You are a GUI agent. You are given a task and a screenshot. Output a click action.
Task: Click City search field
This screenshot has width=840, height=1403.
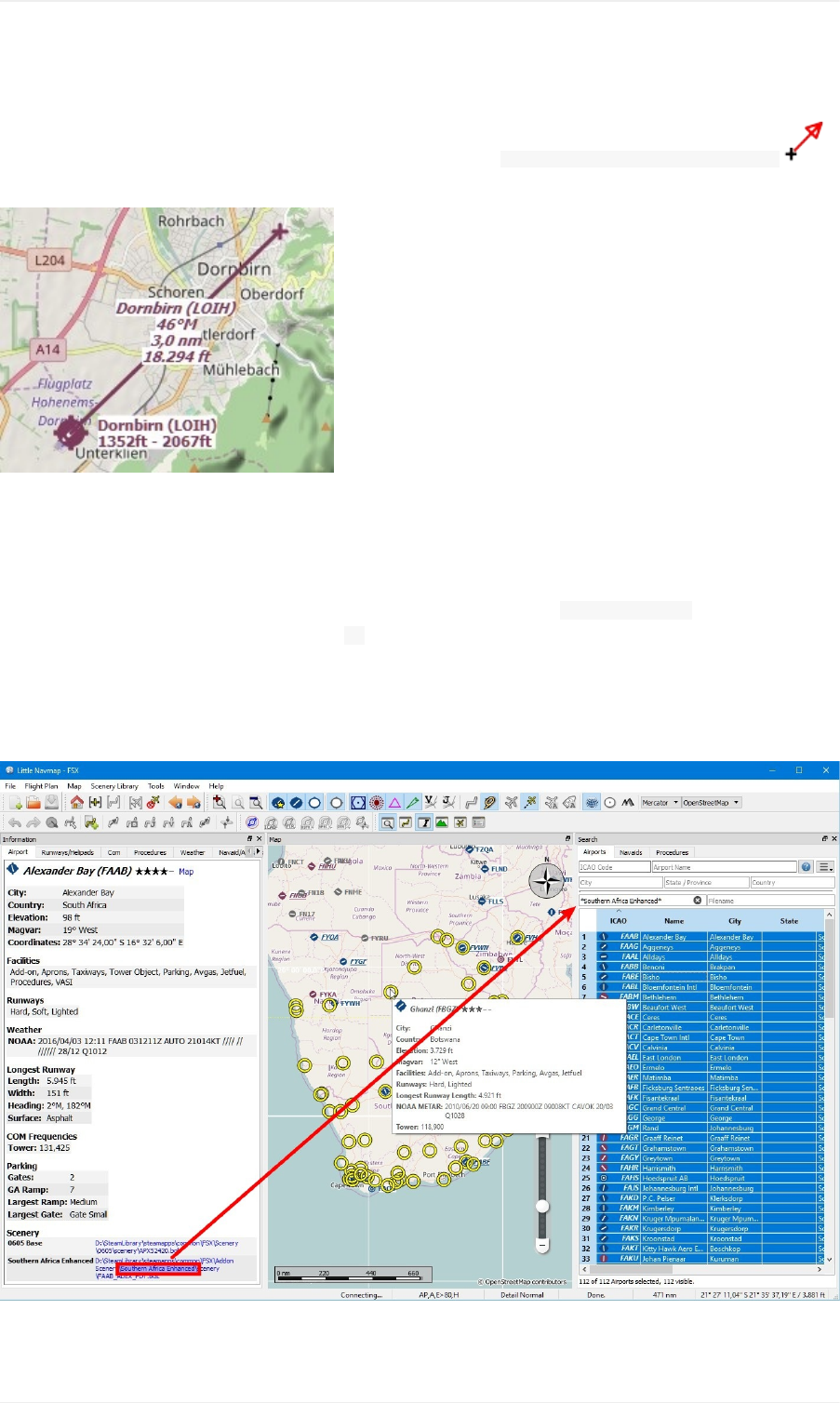coord(620,882)
